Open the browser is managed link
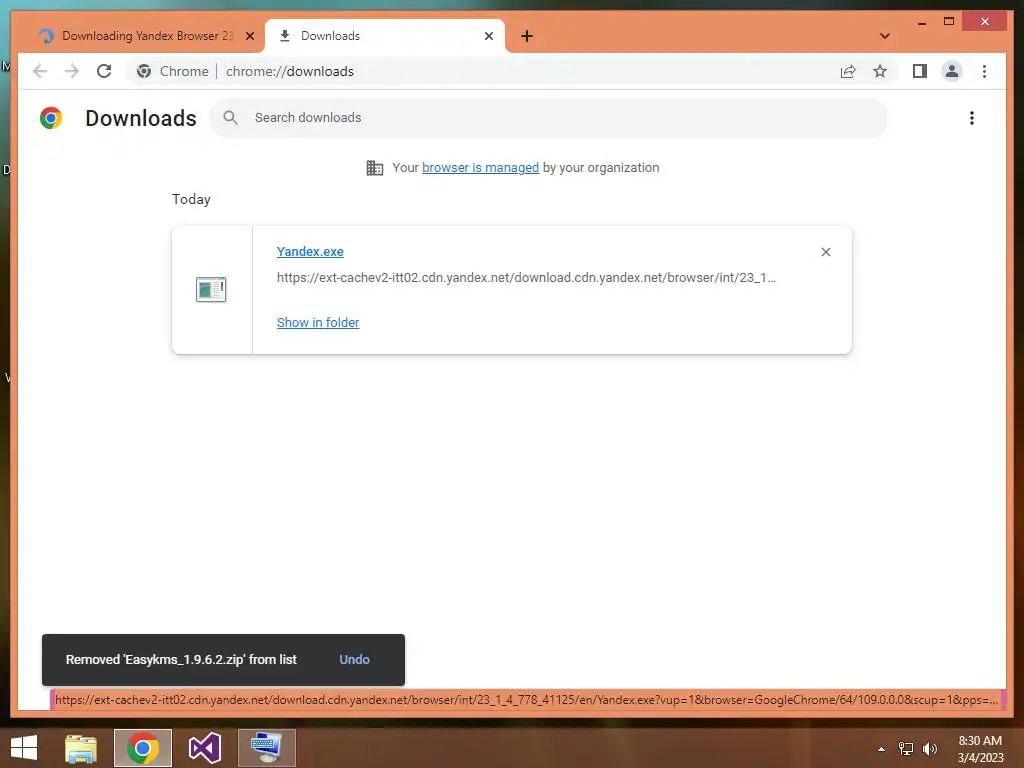The image size is (1024, 768). point(481,168)
